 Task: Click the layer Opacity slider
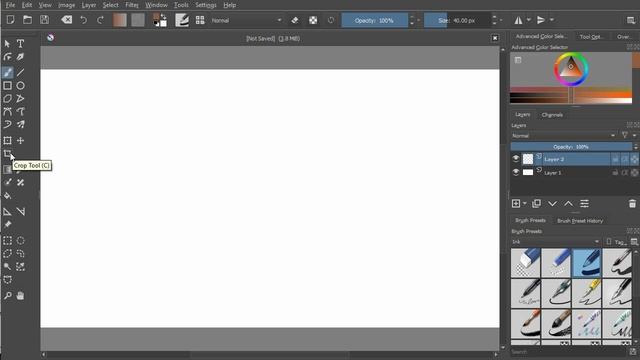(571, 147)
